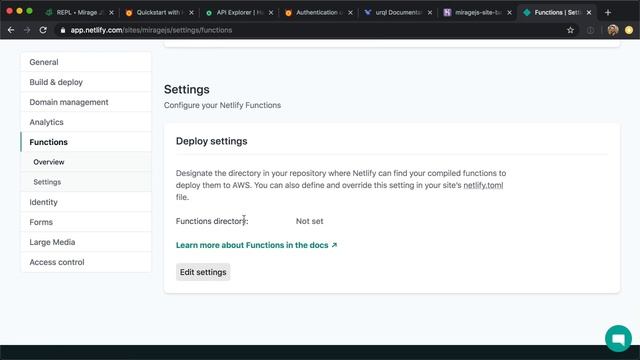Open a new browser tab
The image size is (640, 360).
pos(608,12)
